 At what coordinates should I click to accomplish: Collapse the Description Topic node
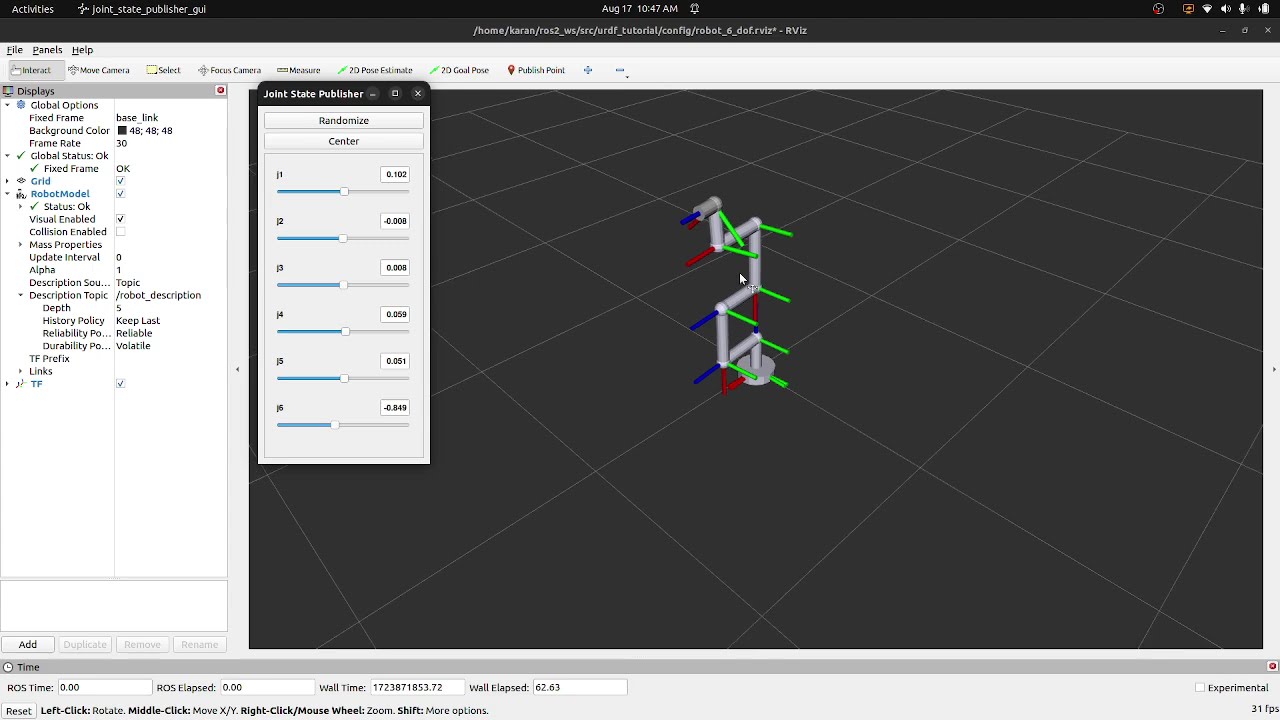coord(20,295)
